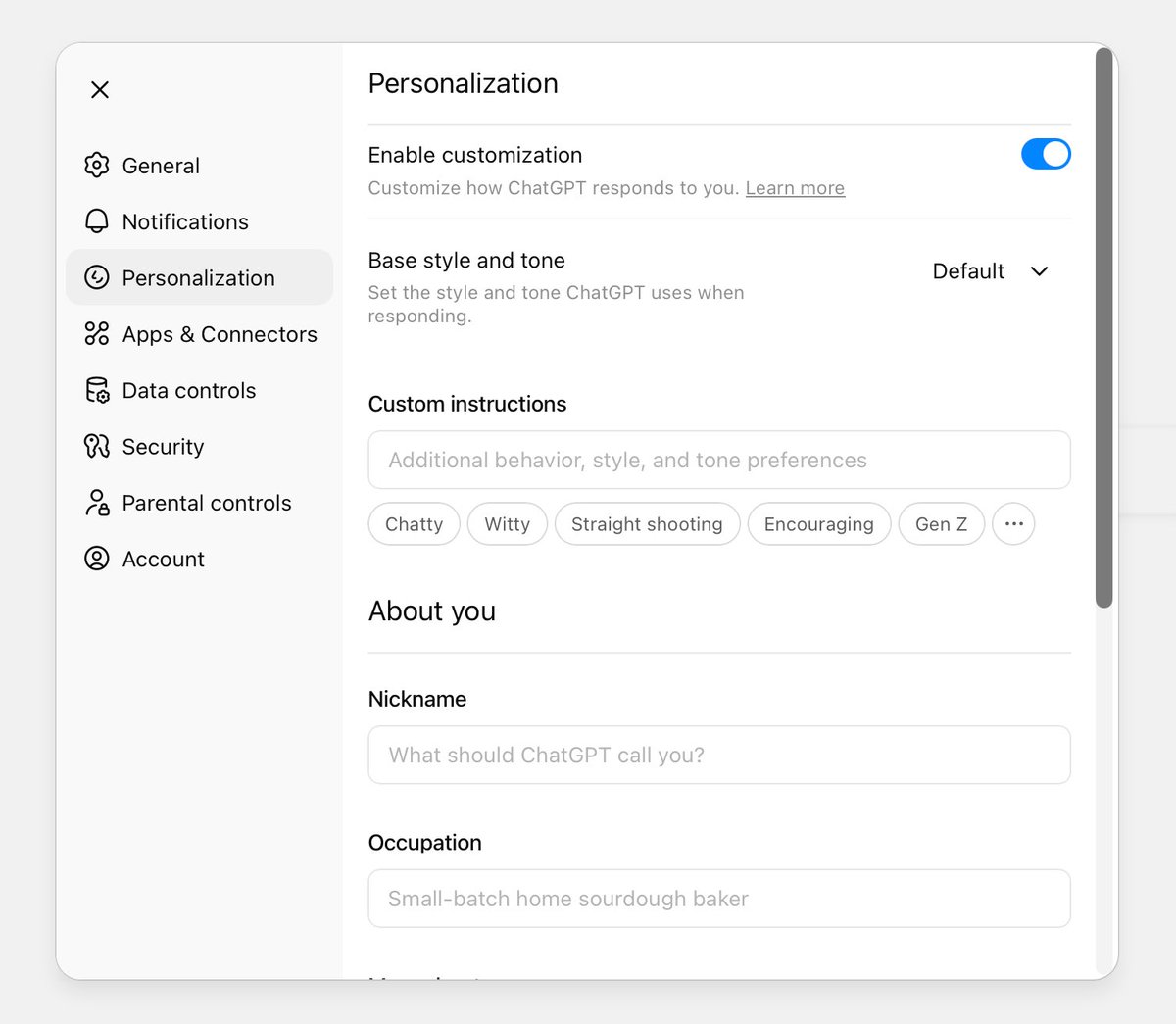The height and width of the screenshot is (1024, 1176).
Task: Click the Base style and tone label
Action: coord(466,260)
